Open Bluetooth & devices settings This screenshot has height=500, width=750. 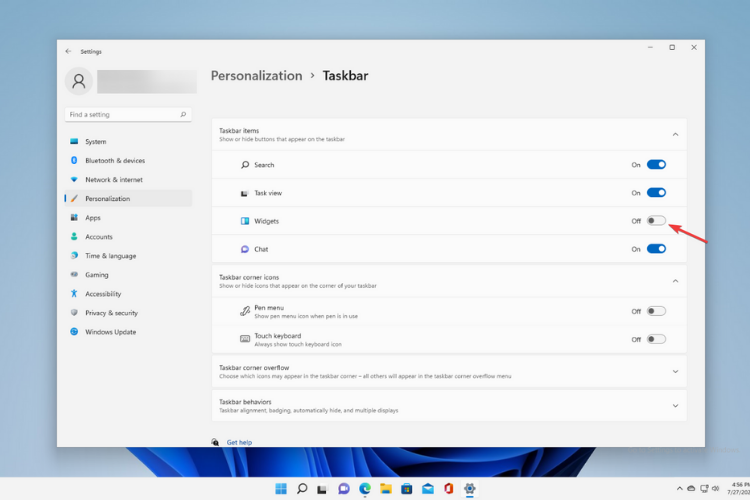[x=114, y=161]
